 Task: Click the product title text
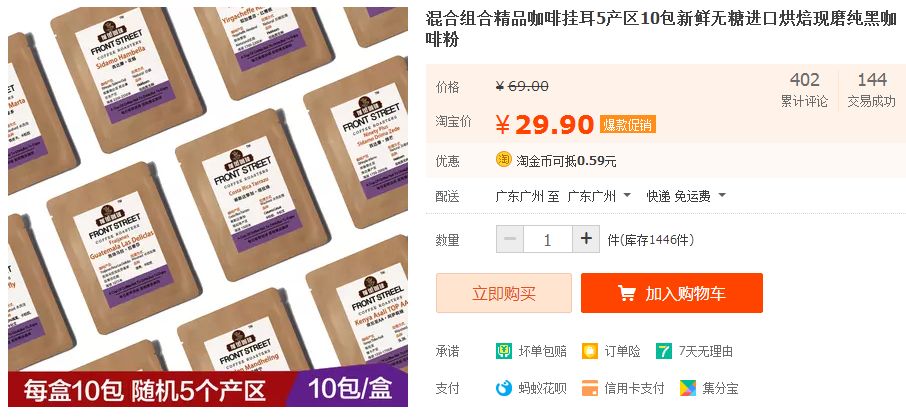click(x=661, y=28)
